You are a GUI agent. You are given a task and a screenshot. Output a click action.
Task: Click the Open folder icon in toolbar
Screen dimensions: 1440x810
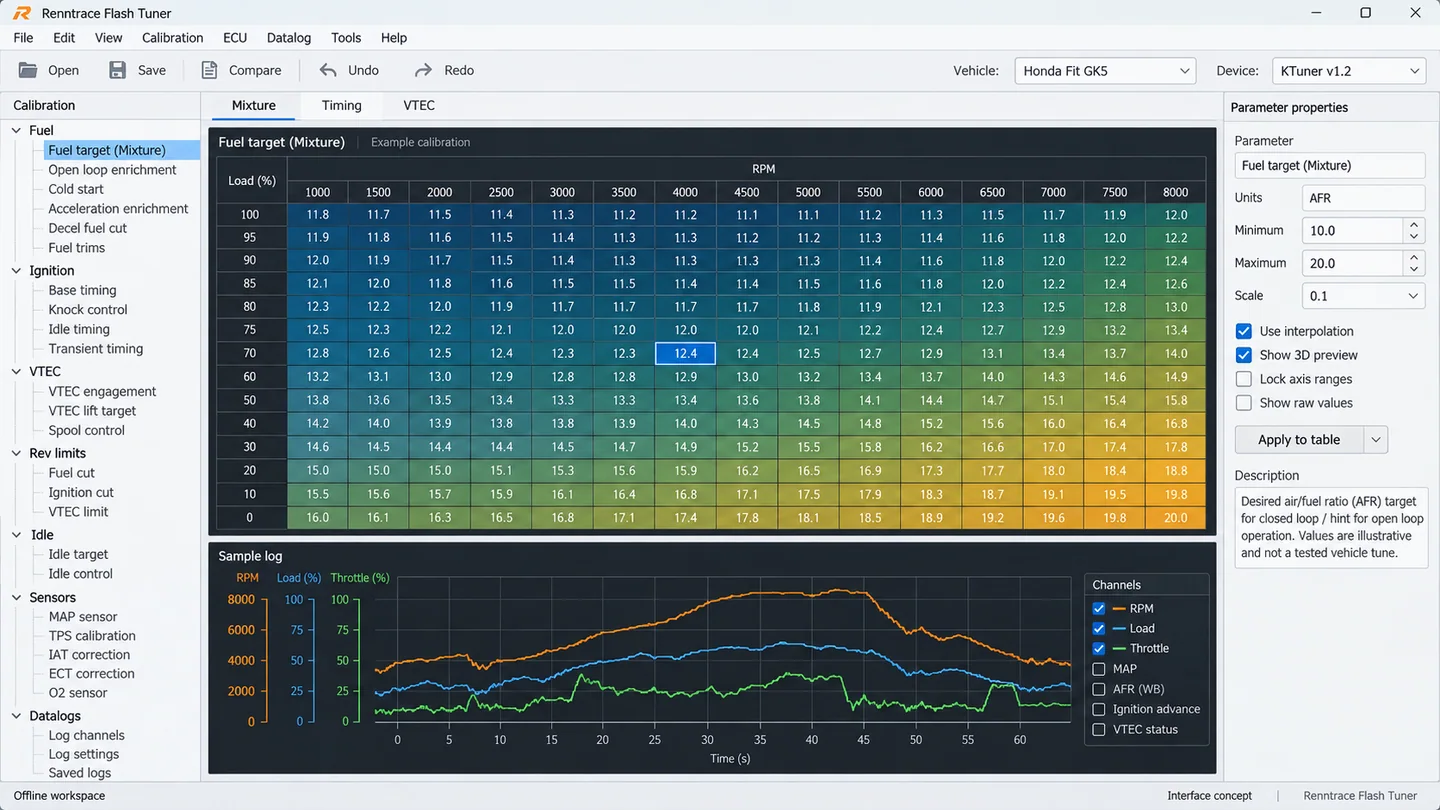click(x=28, y=70)
